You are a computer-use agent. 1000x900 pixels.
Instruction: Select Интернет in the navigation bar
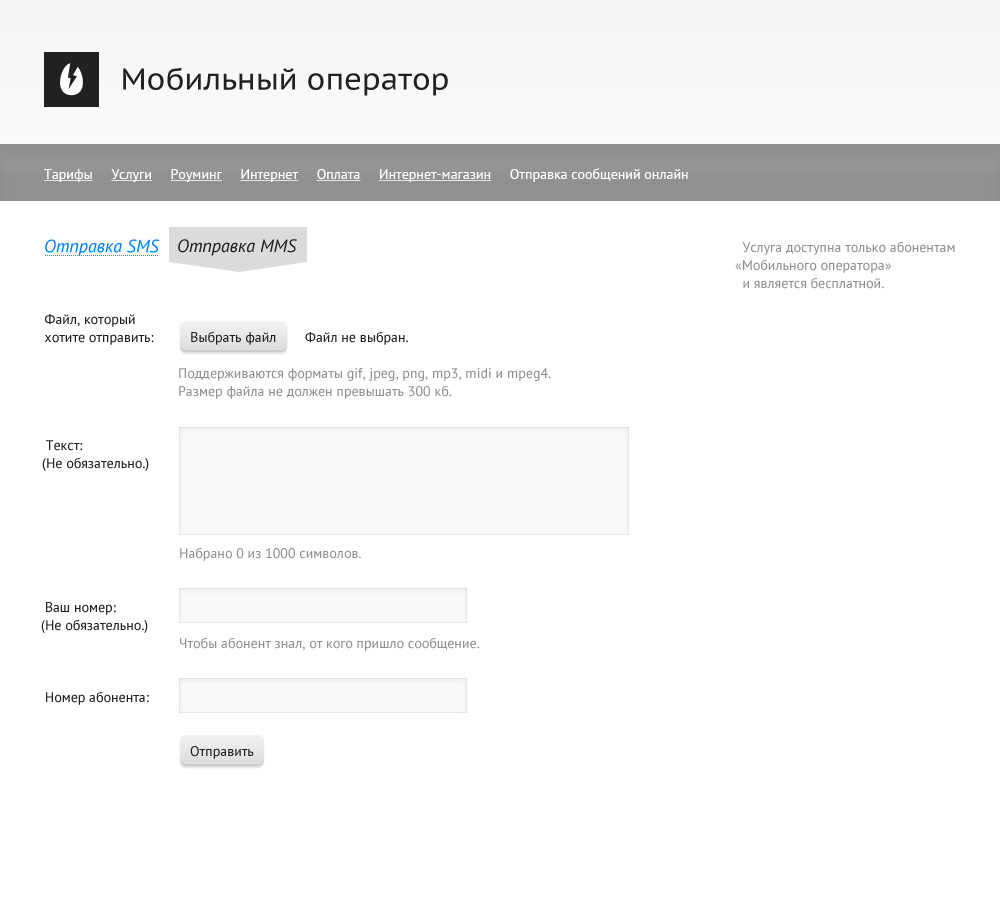pos(269,174)
